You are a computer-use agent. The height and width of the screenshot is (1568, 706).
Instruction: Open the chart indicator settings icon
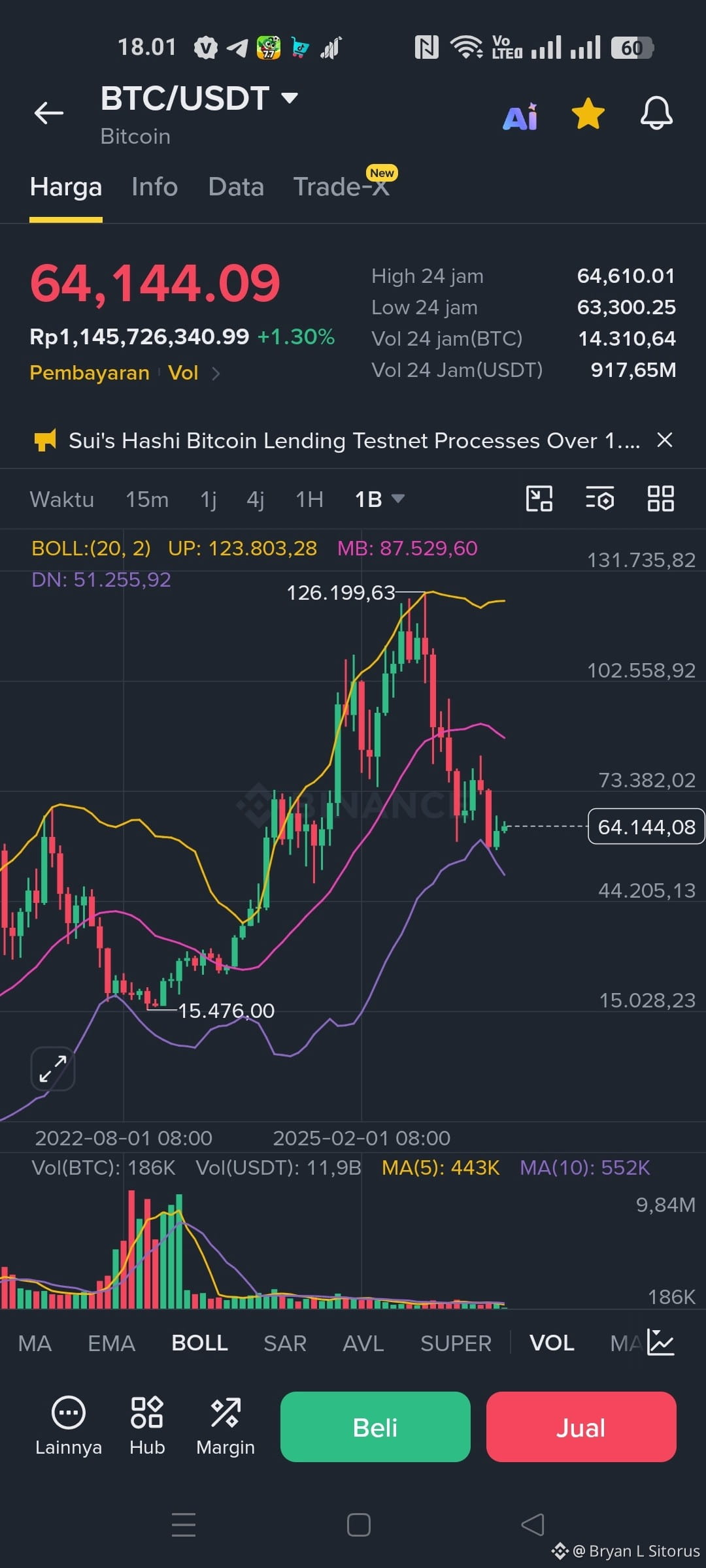[599, 498]
